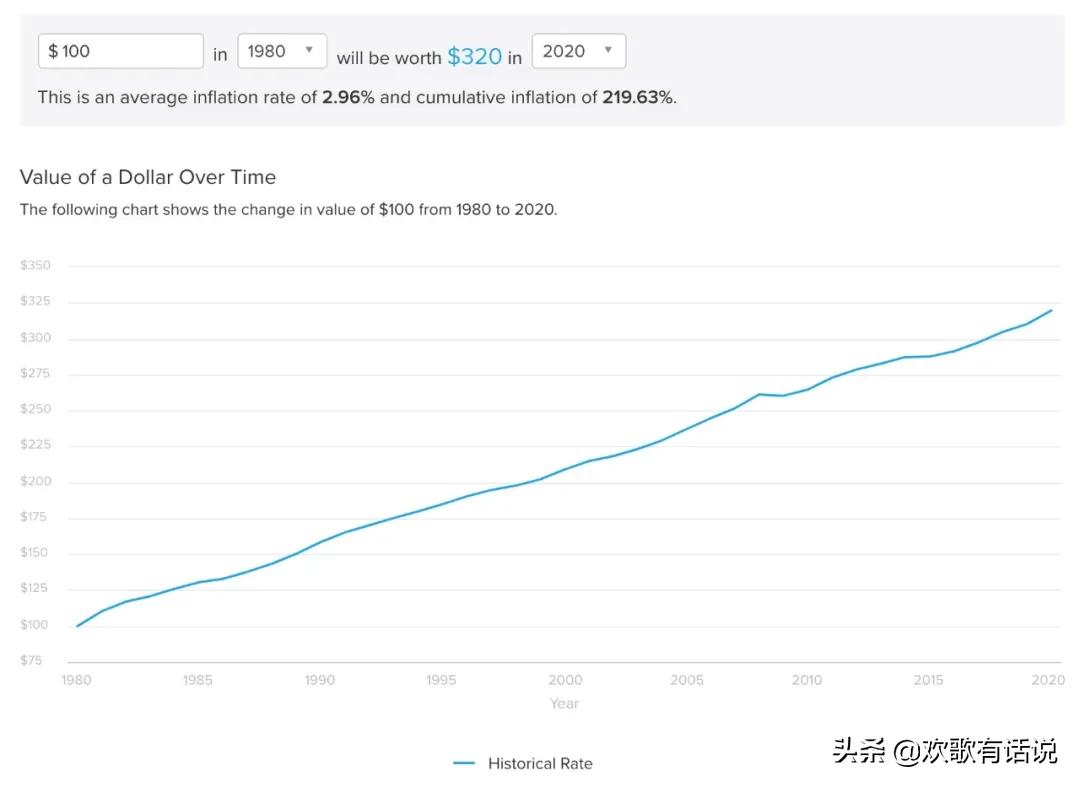Screen dimensions: 1080x787
Task: Open the 2020 end year dropdown
Action: [x=578, y=51]
